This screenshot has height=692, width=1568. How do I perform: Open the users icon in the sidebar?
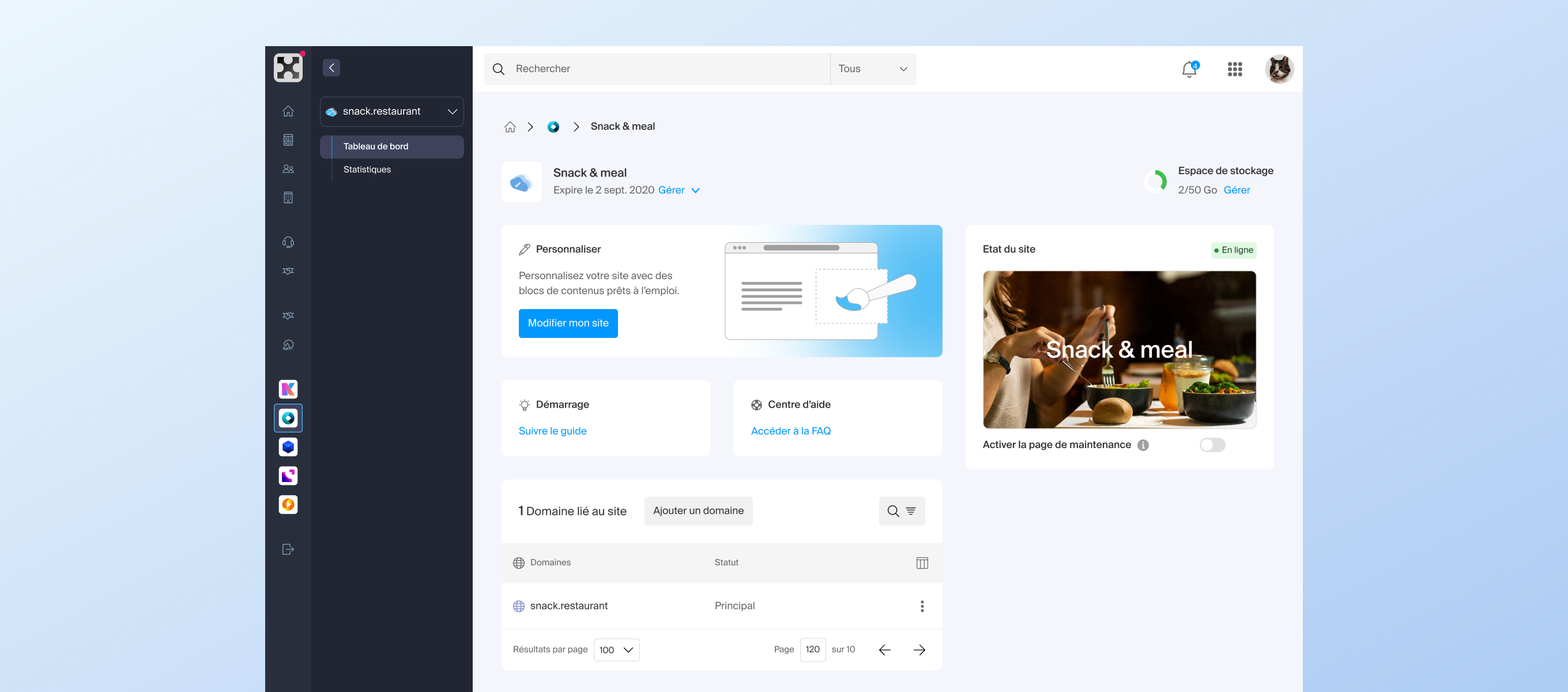[288, 169]
